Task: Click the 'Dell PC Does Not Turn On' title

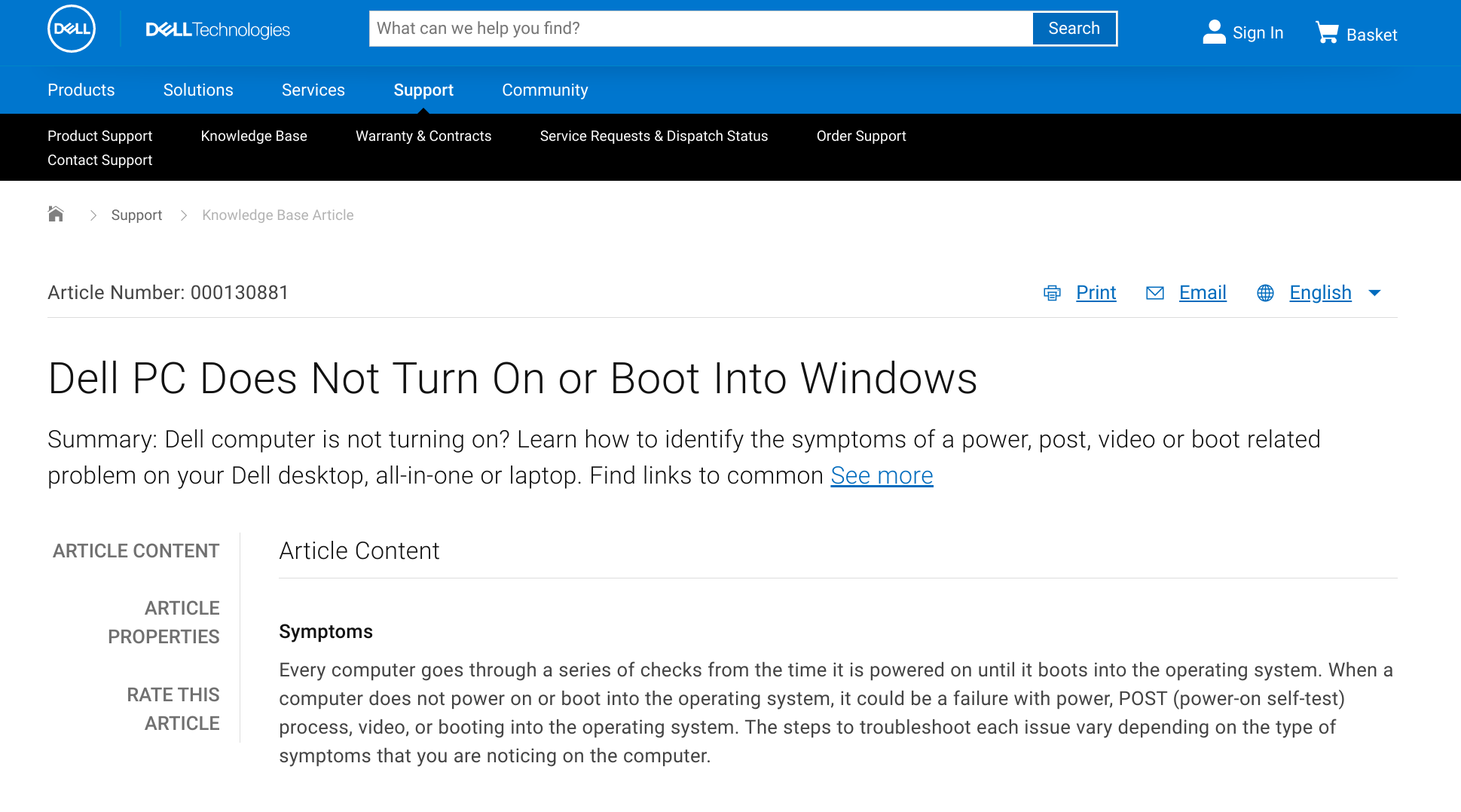Action: coord(512,377)
